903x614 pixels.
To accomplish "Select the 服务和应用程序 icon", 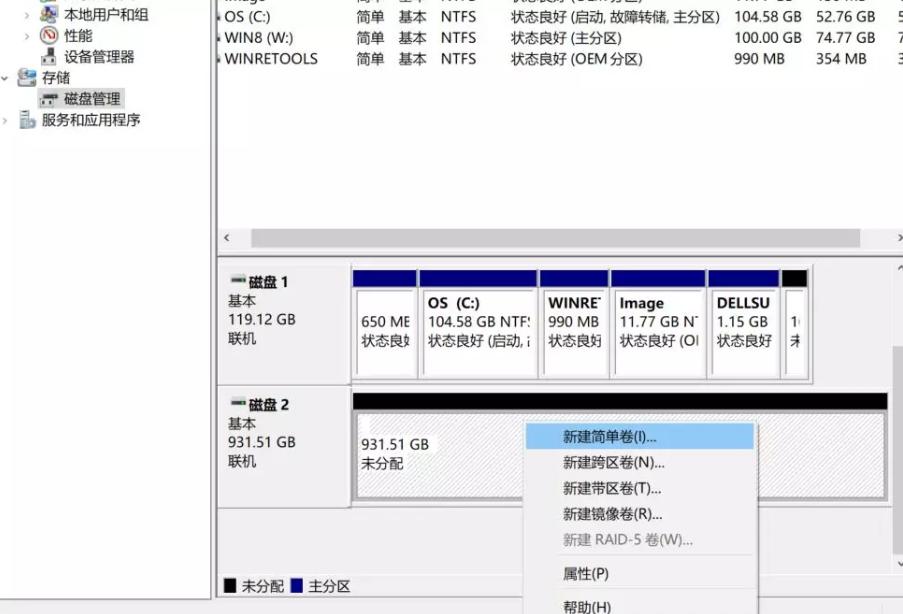I will click(x=25, y=119).
